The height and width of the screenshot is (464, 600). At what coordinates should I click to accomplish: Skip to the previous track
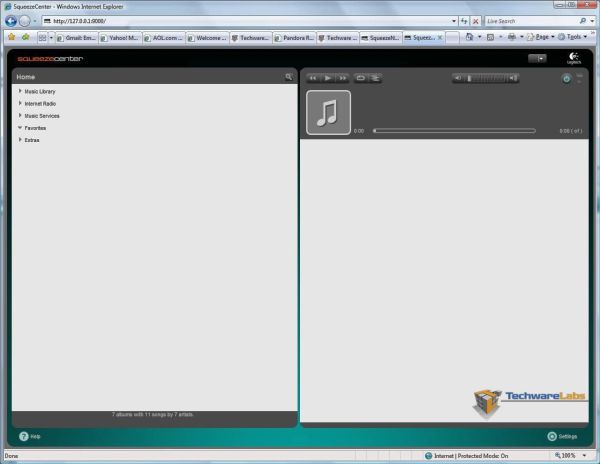[x=313, y=78]
